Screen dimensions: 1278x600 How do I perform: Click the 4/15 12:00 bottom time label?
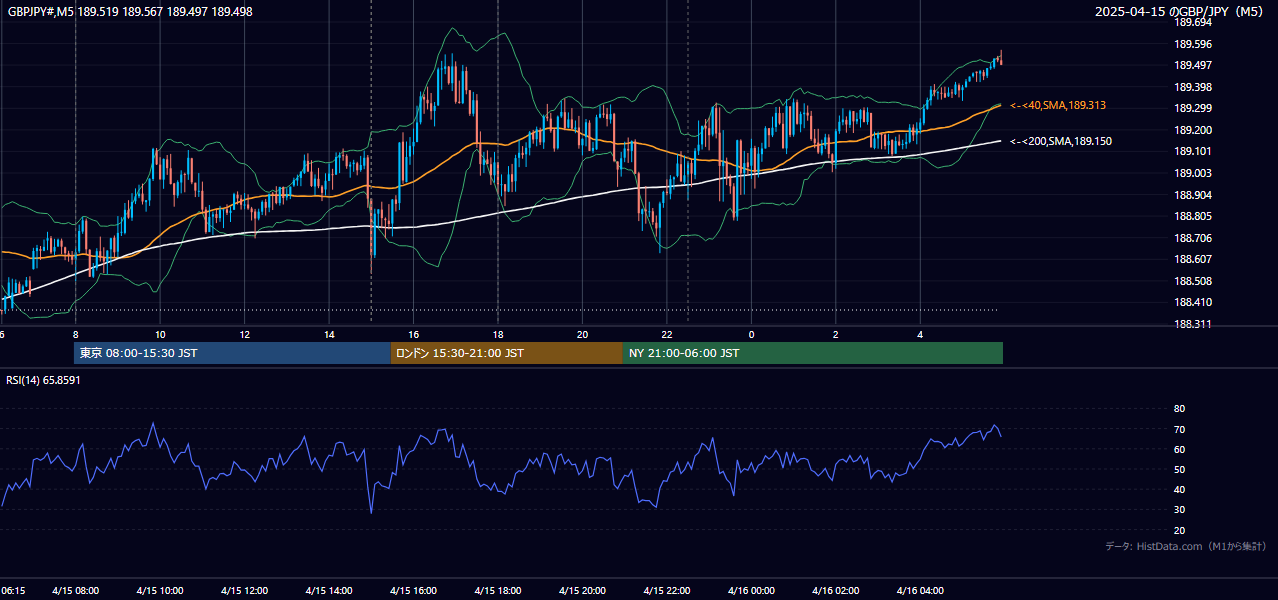[244, 591]
